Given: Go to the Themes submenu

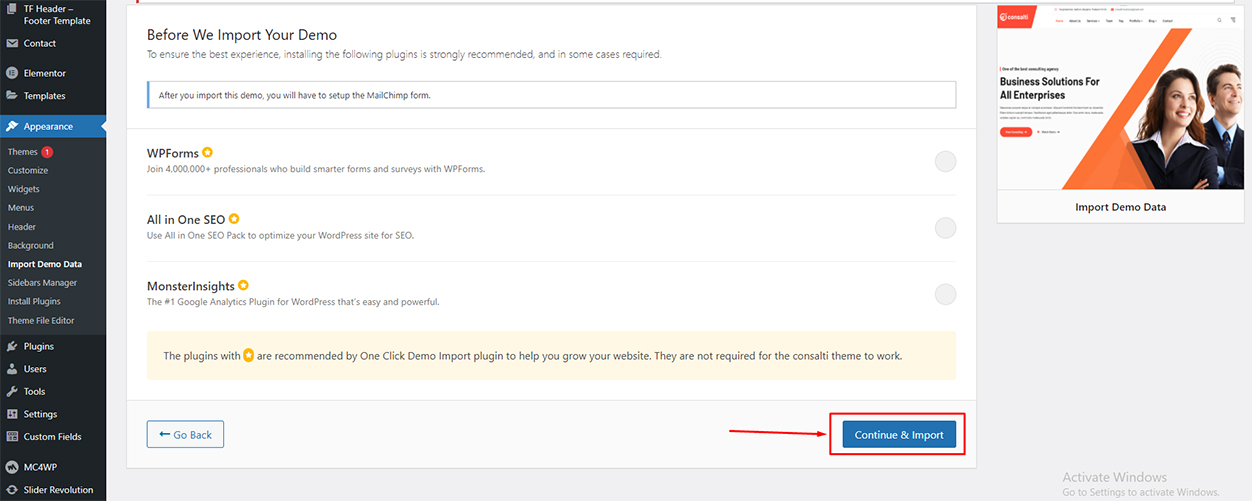Looking at the screenshot, I should (x=23, y=152).
